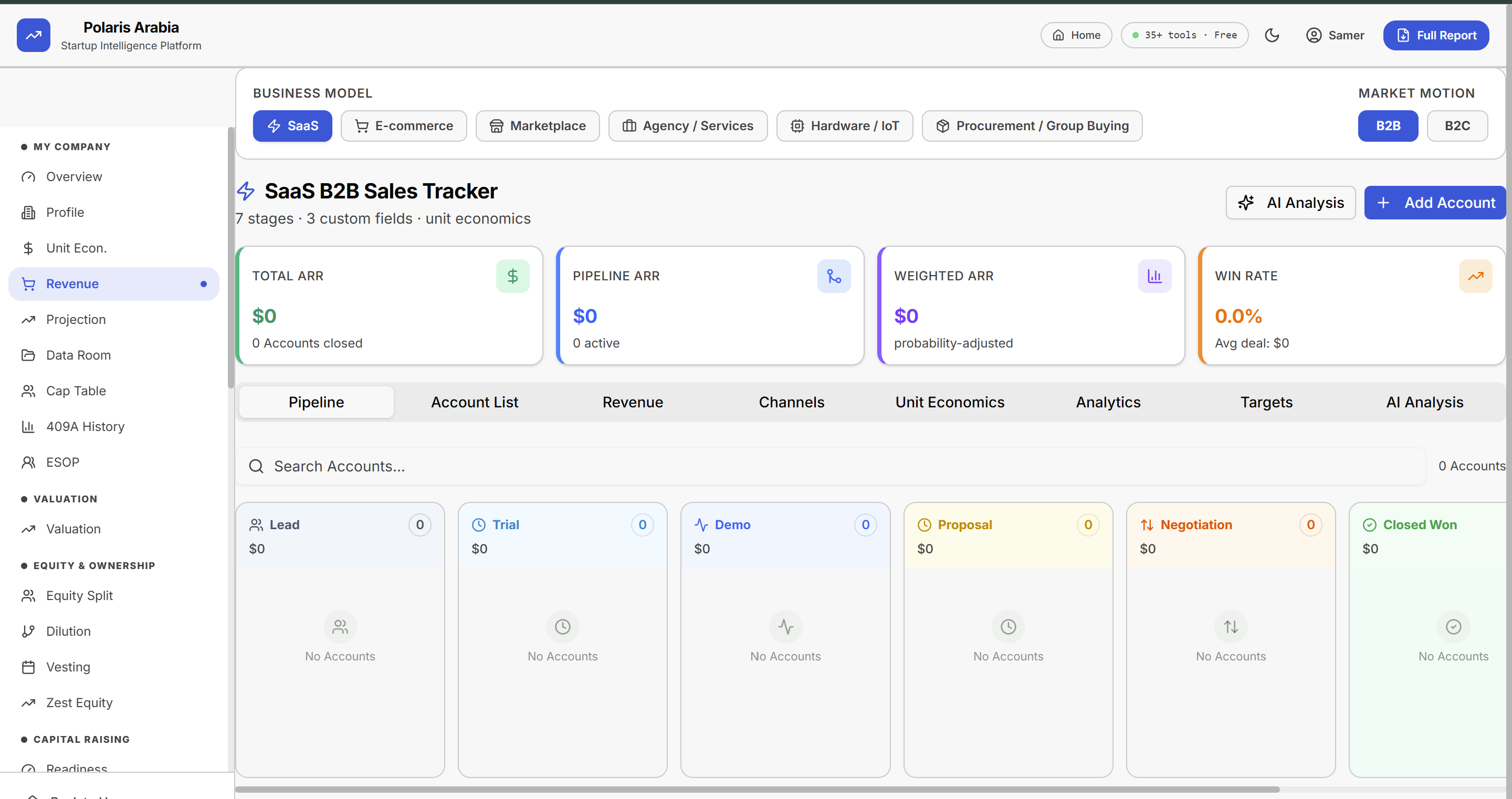Screen dimensions: 1512x799
Task: Click the Total ARR dollar icon
Action: click(x=512, y=276)
